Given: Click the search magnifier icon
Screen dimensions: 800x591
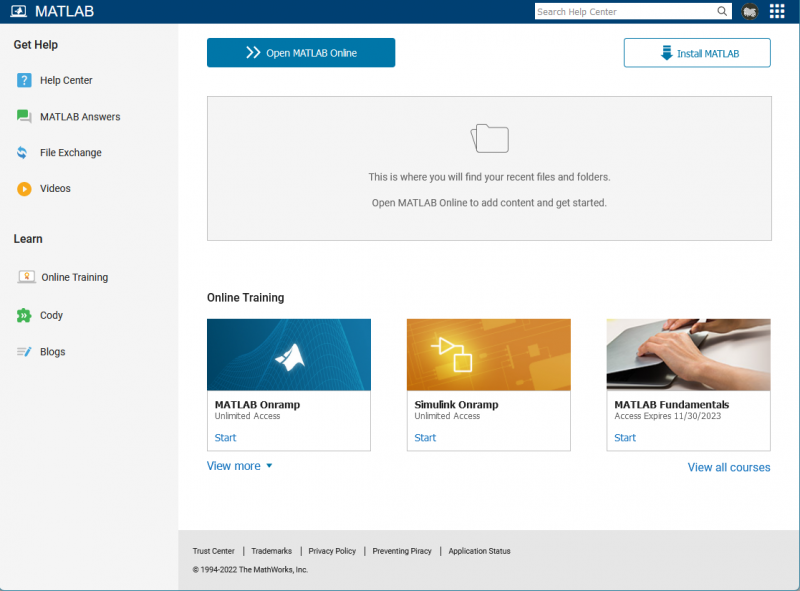Looking at the screenshot, I should 722,11.
